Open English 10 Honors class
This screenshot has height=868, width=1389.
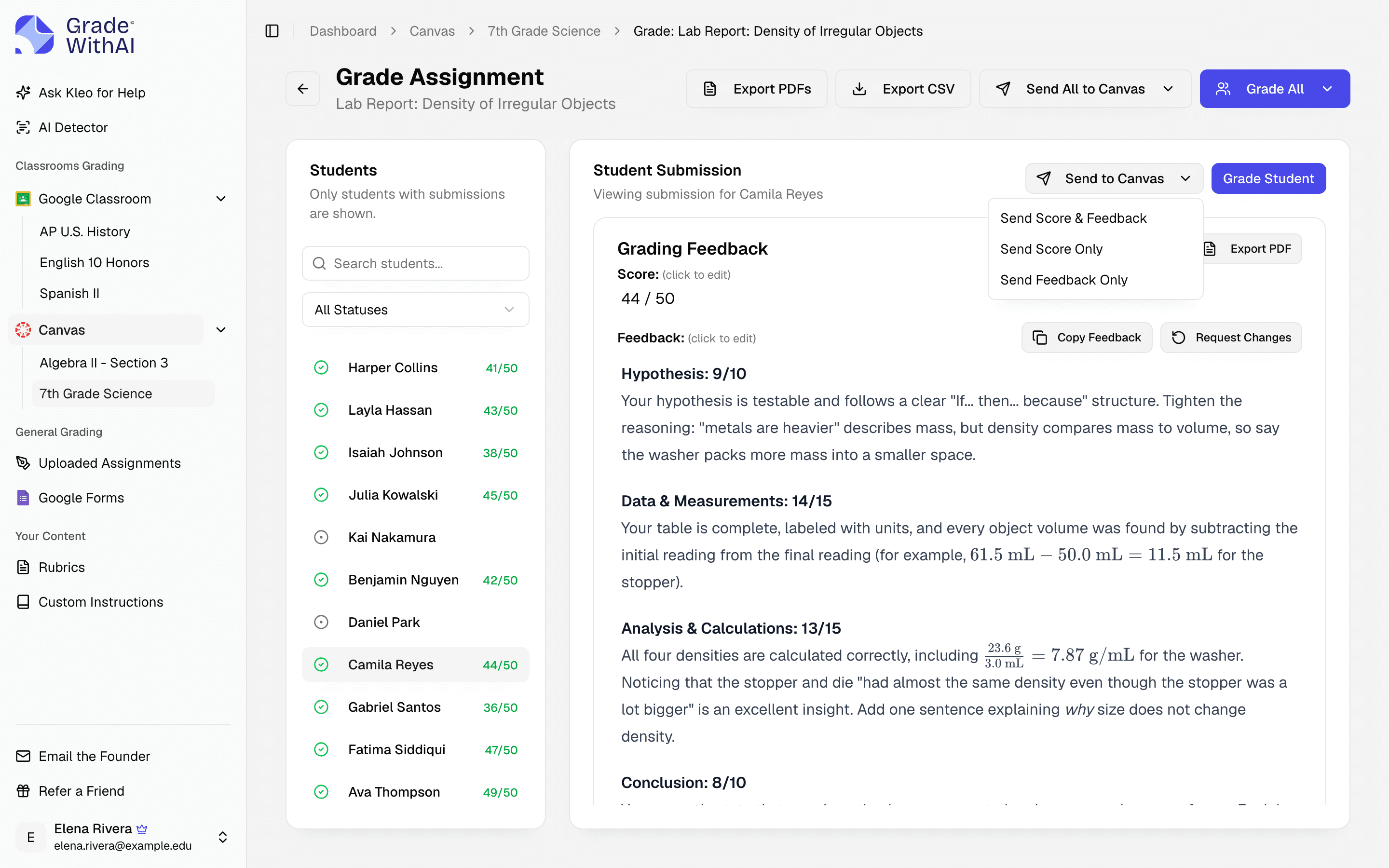pyautogui.click(x=94, y=262)
